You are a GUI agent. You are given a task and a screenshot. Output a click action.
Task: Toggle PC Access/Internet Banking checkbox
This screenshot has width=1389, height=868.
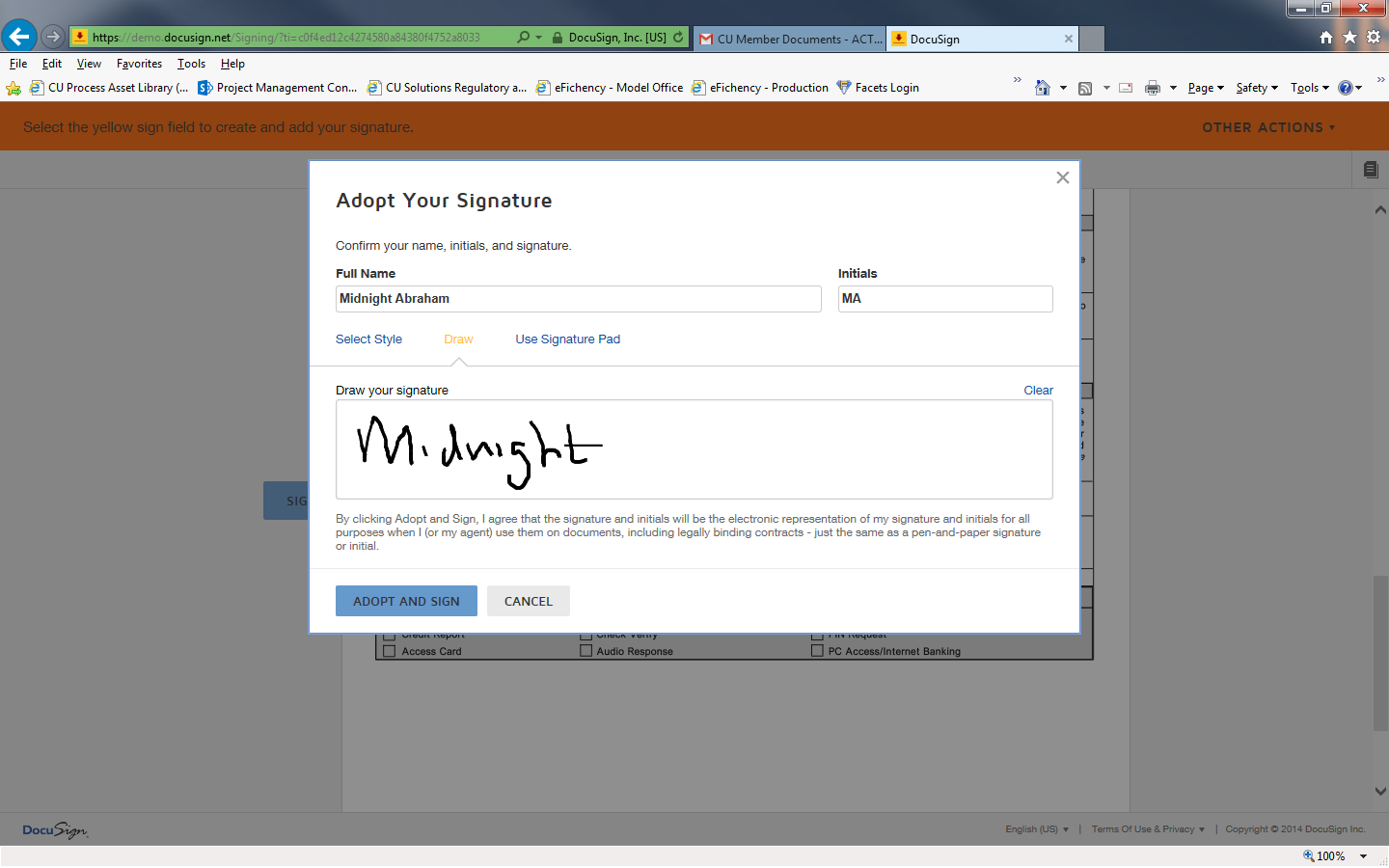point(817,651)
